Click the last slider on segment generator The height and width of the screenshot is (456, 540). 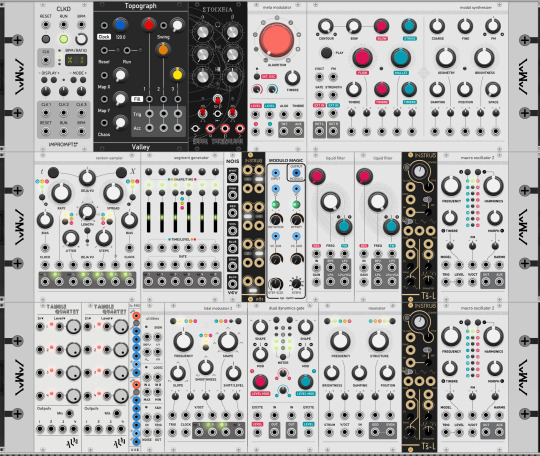216,217
